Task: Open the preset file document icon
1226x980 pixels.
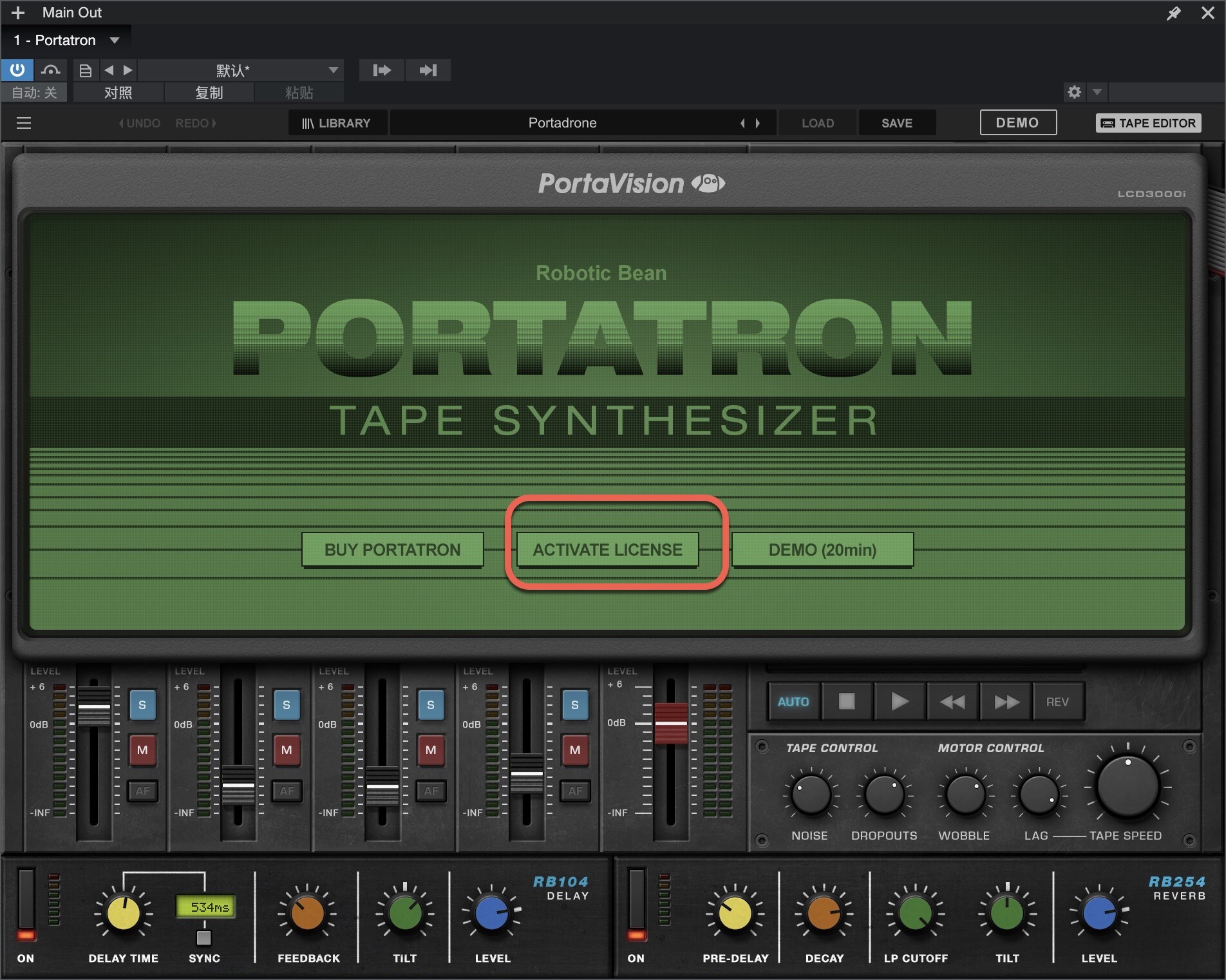Action: 85,70
